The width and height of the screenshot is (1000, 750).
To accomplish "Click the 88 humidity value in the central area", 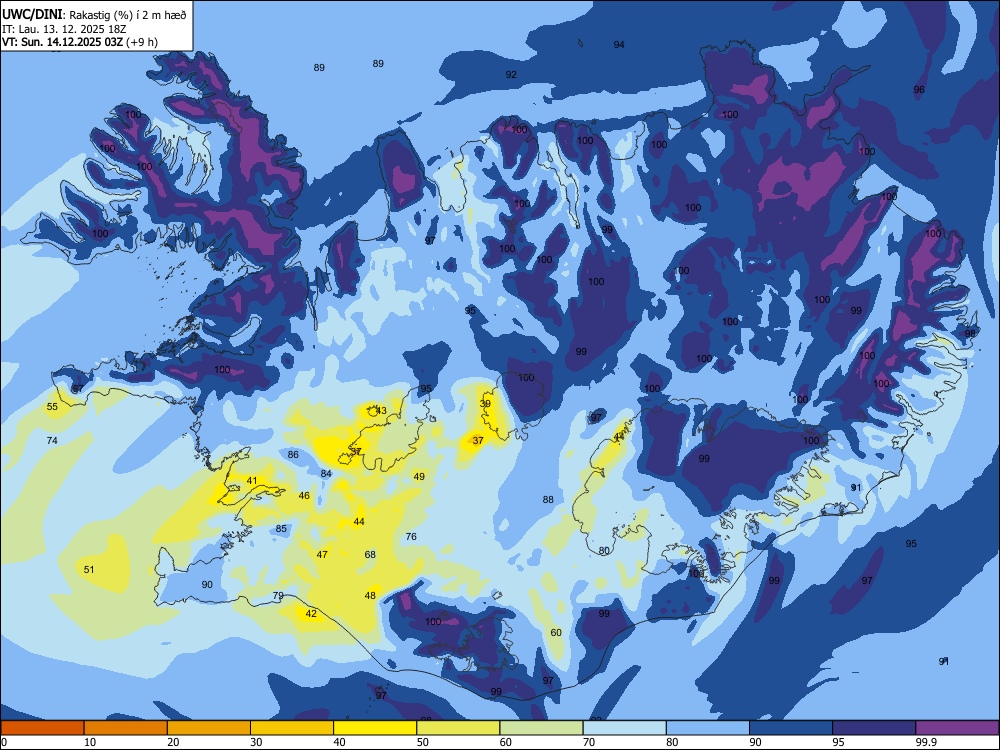I will 548,500.
